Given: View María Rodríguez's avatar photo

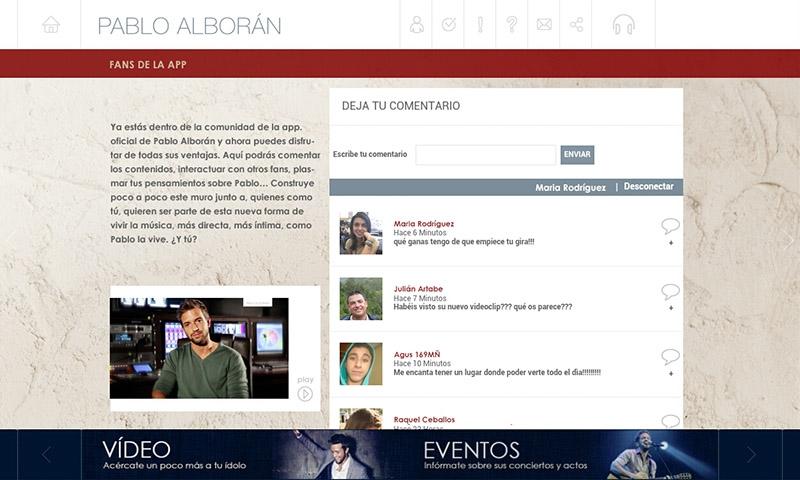Looking at the screenshot, I should click(361, 233).
